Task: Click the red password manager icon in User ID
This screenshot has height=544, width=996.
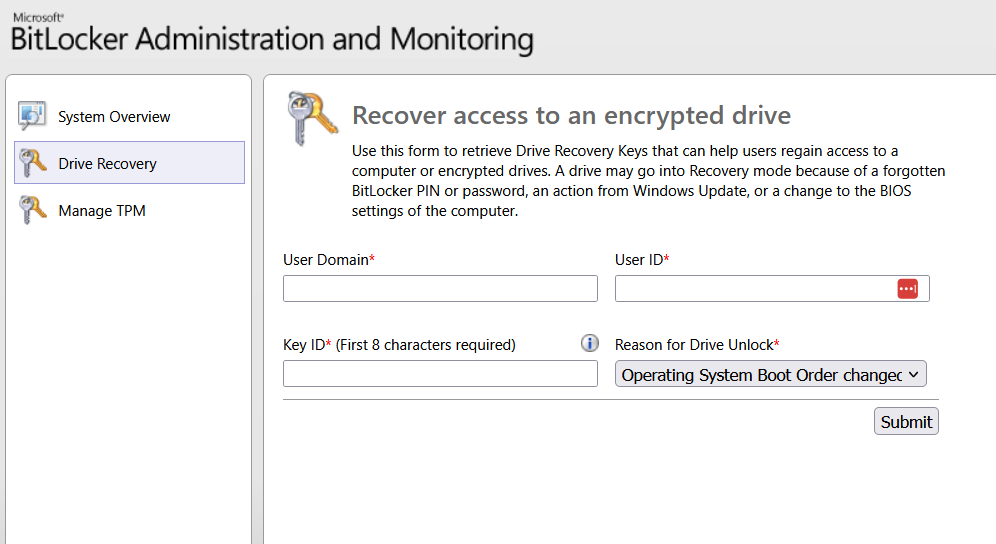Action: (908, 289)
